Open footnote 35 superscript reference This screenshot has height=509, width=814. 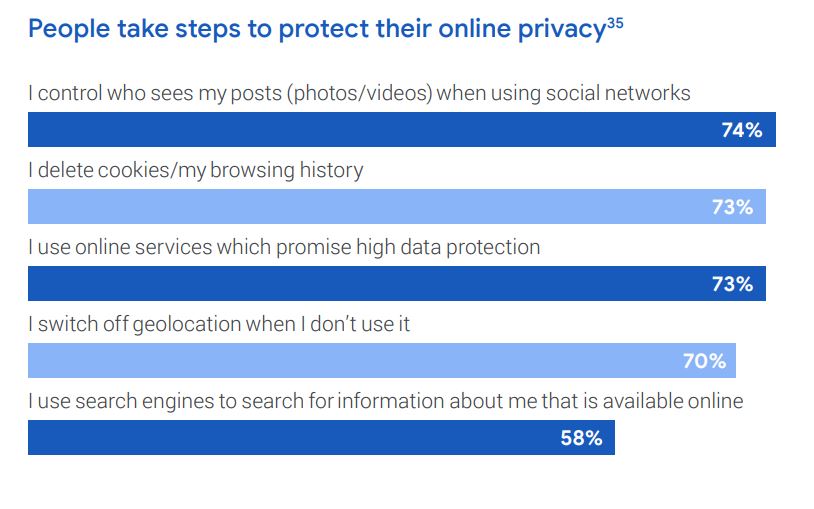615,22
